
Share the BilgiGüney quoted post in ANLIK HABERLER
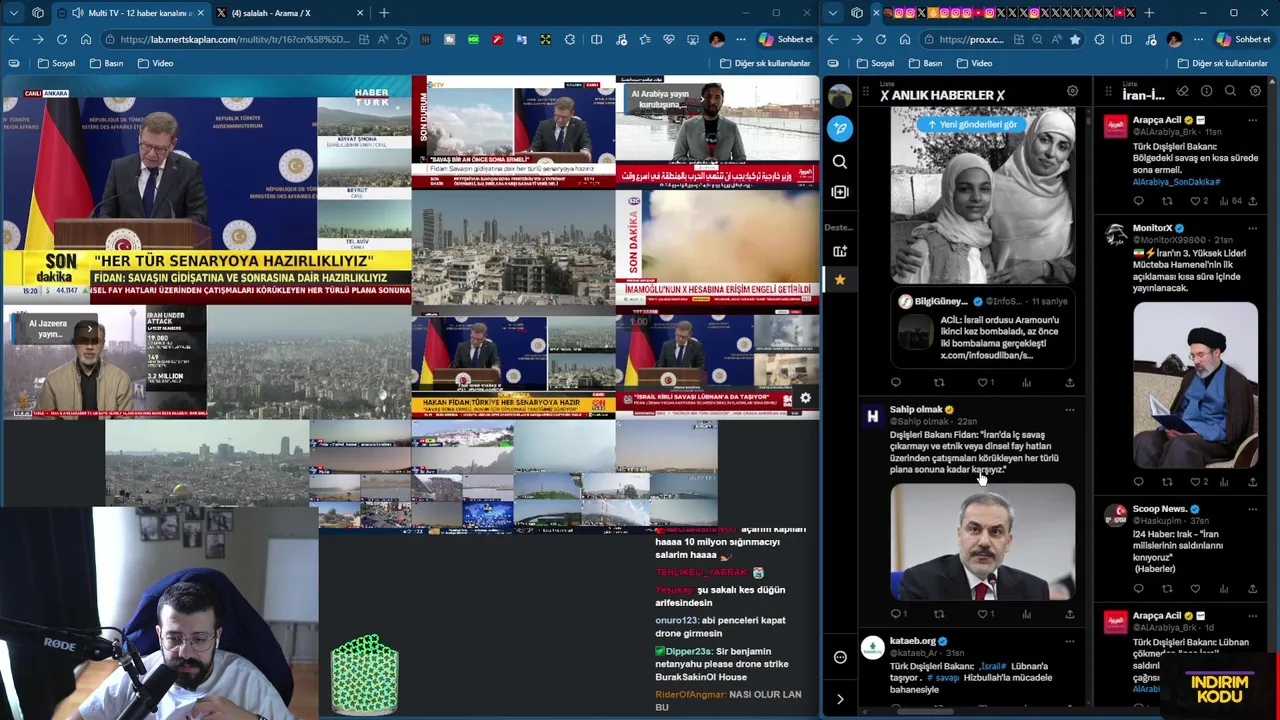pos(1069,382)
